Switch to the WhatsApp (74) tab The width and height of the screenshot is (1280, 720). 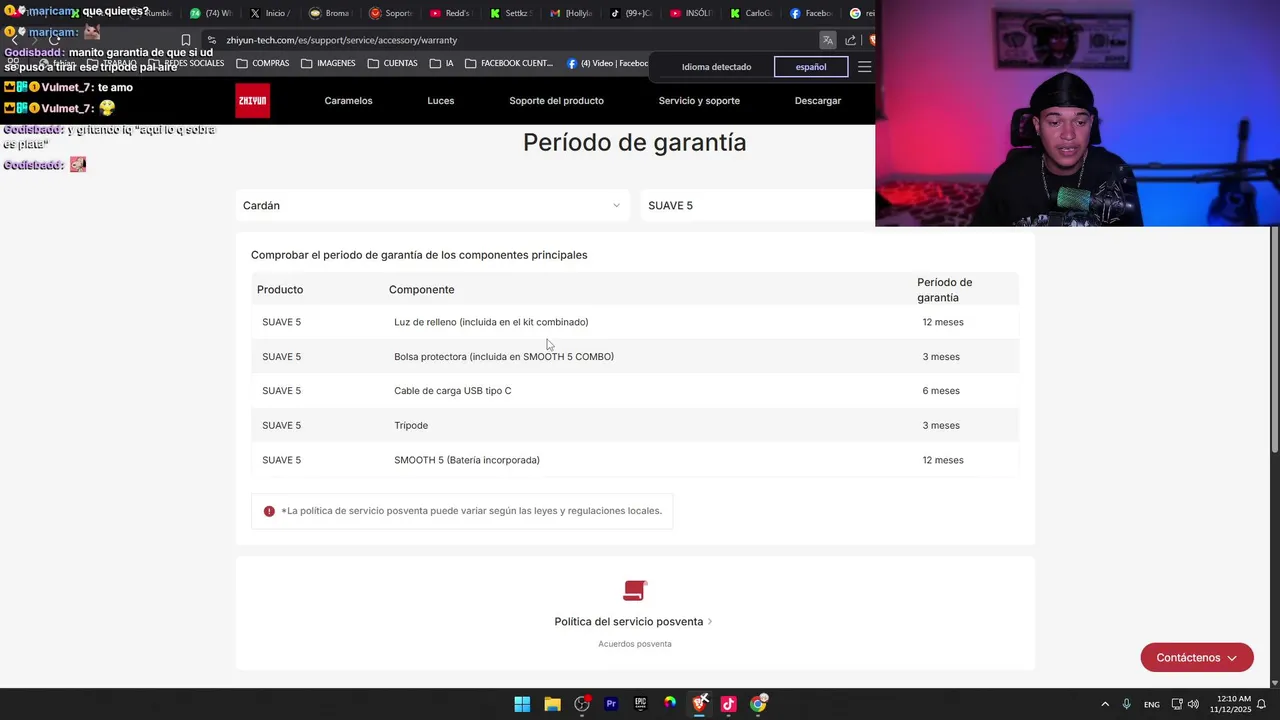[x=210, y=13]
